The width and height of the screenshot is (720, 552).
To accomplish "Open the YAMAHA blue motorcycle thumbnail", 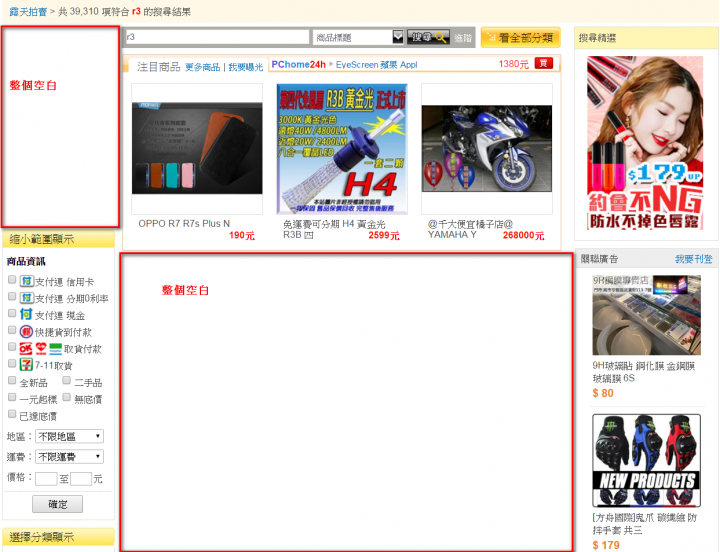I will 487,148.
